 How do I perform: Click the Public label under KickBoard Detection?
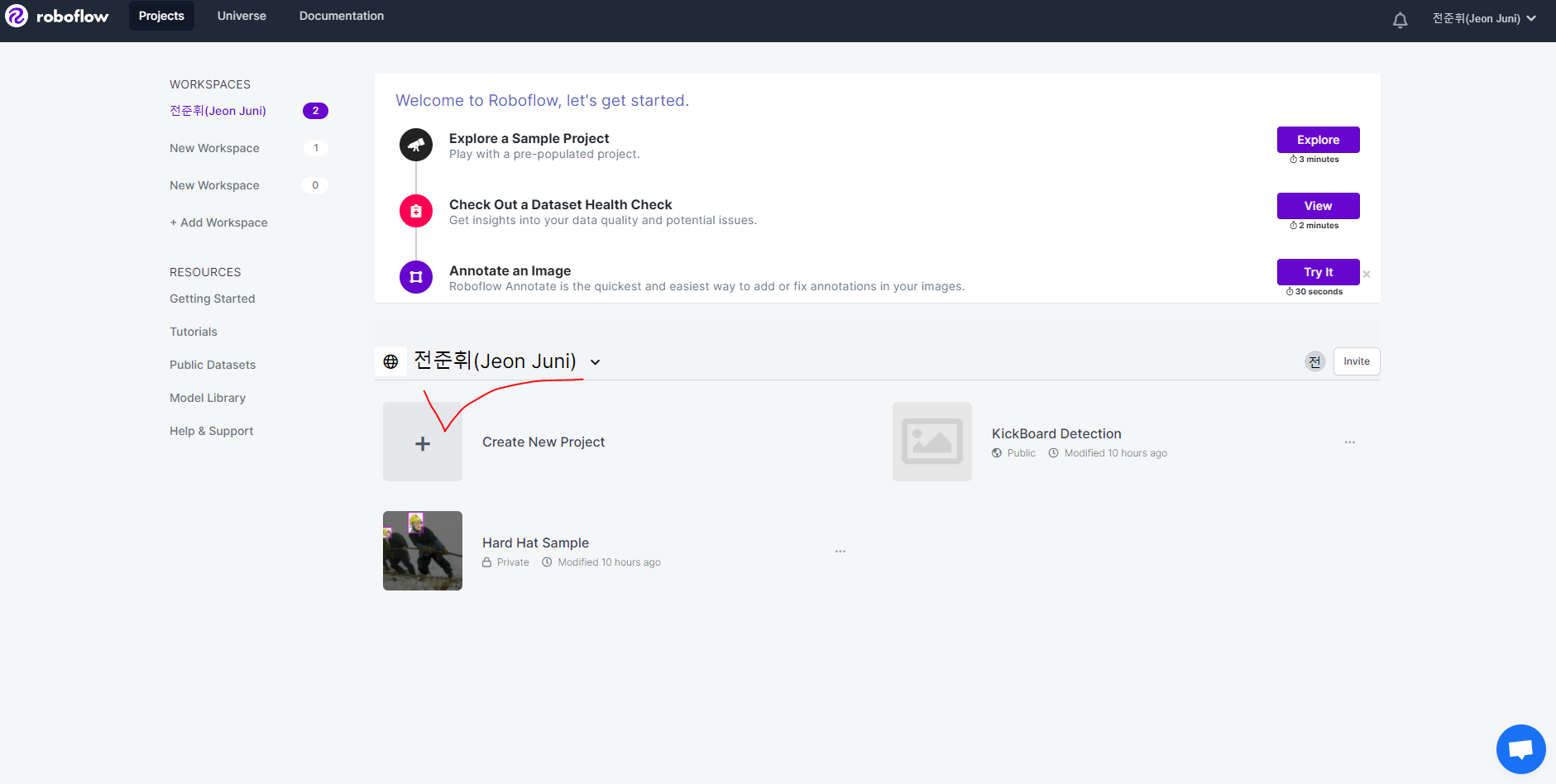pos(1021,453)
